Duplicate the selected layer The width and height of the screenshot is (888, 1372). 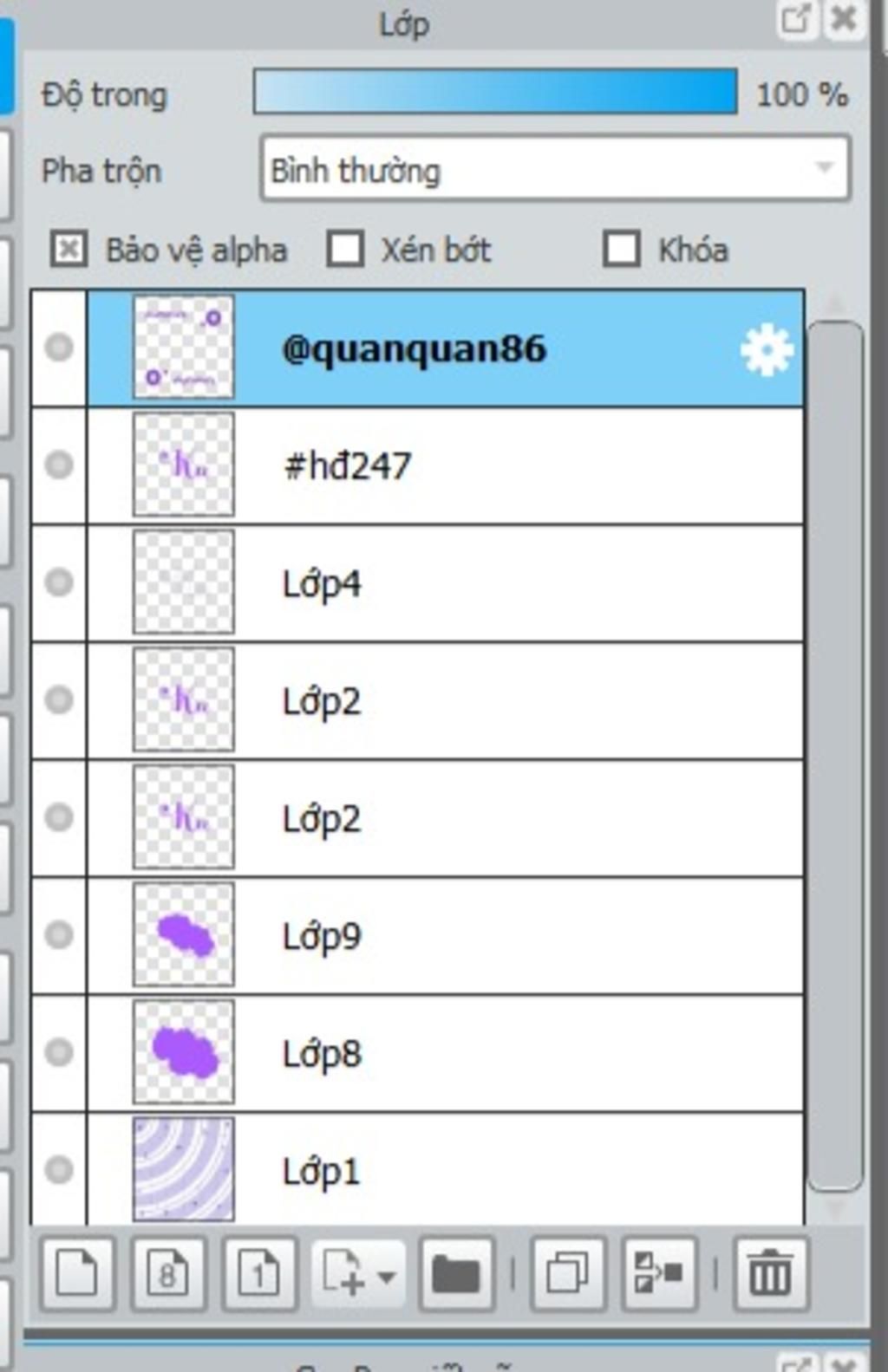click(x=567, y=1273)
